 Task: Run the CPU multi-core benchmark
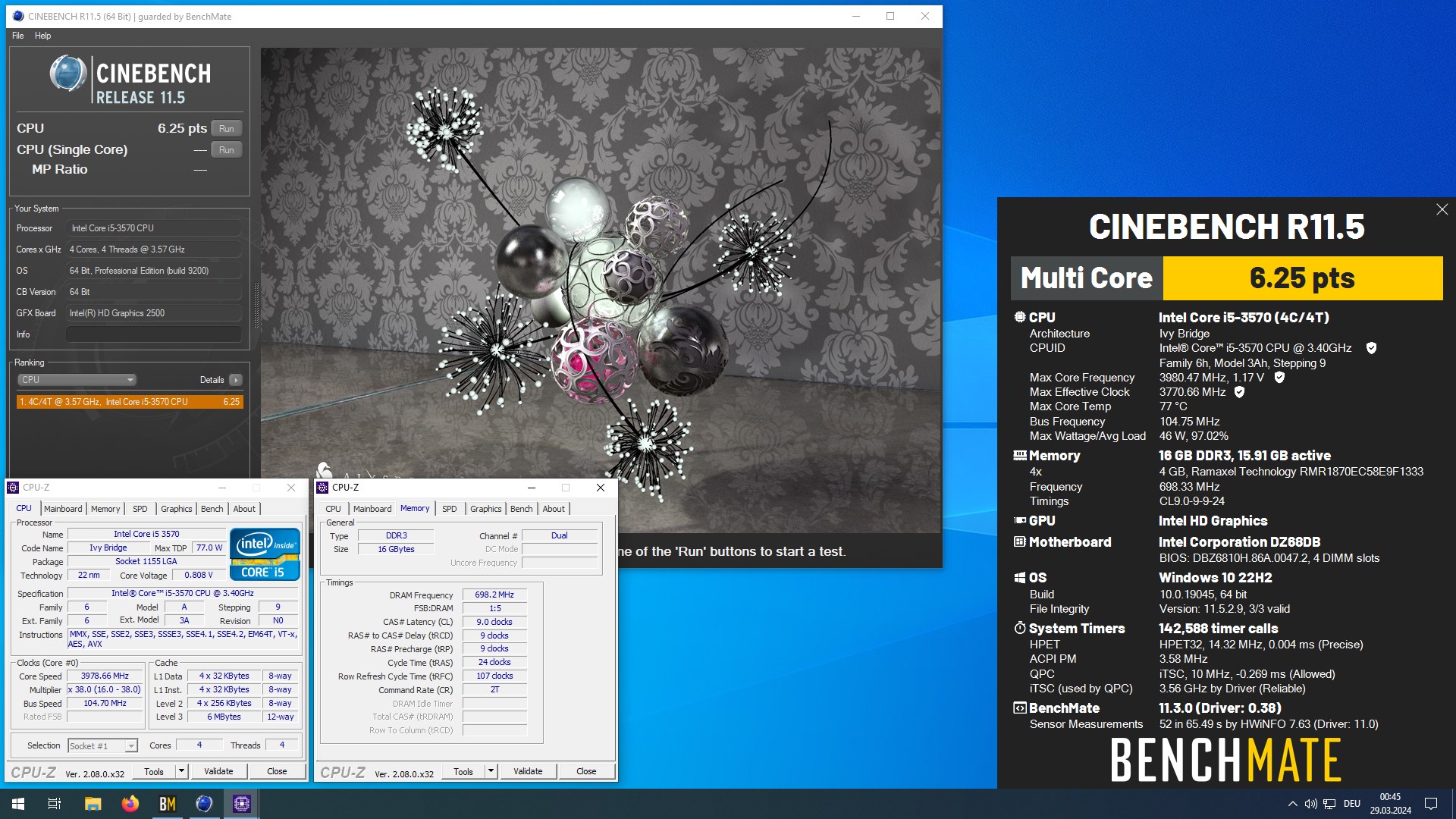pyautogui.click(x=227, y=129)
